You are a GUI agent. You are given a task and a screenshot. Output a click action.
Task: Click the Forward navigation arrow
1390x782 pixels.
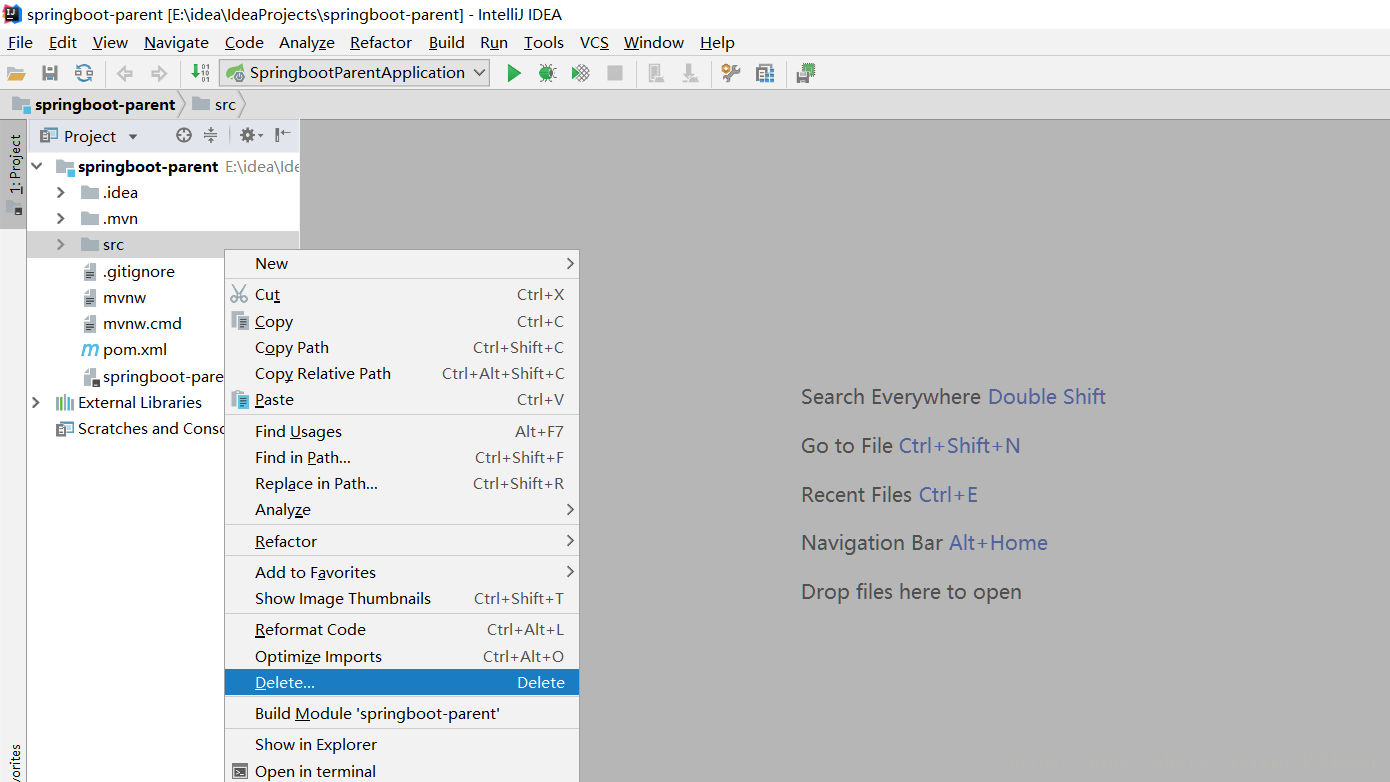pyautogui.click(x=158, y=73)
